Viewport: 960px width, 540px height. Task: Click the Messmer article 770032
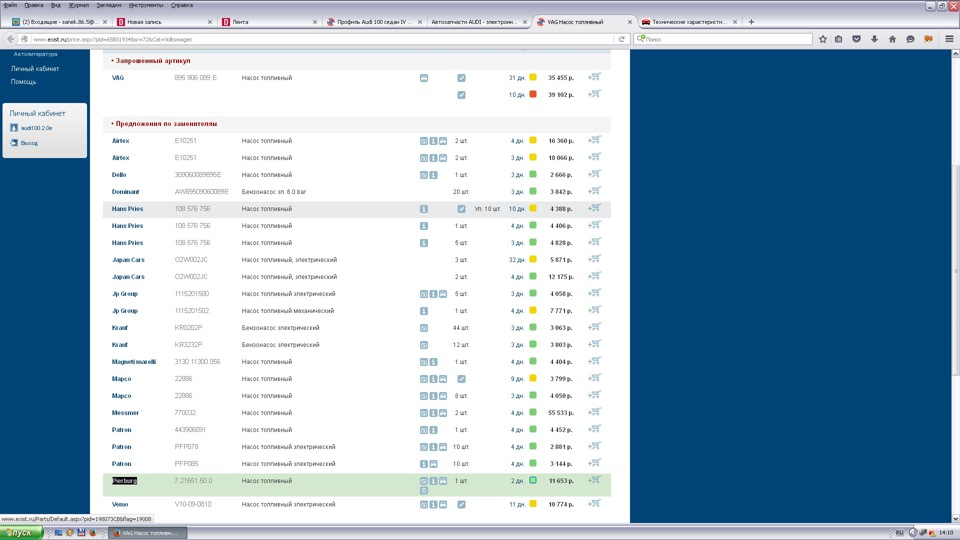point(186,413)
